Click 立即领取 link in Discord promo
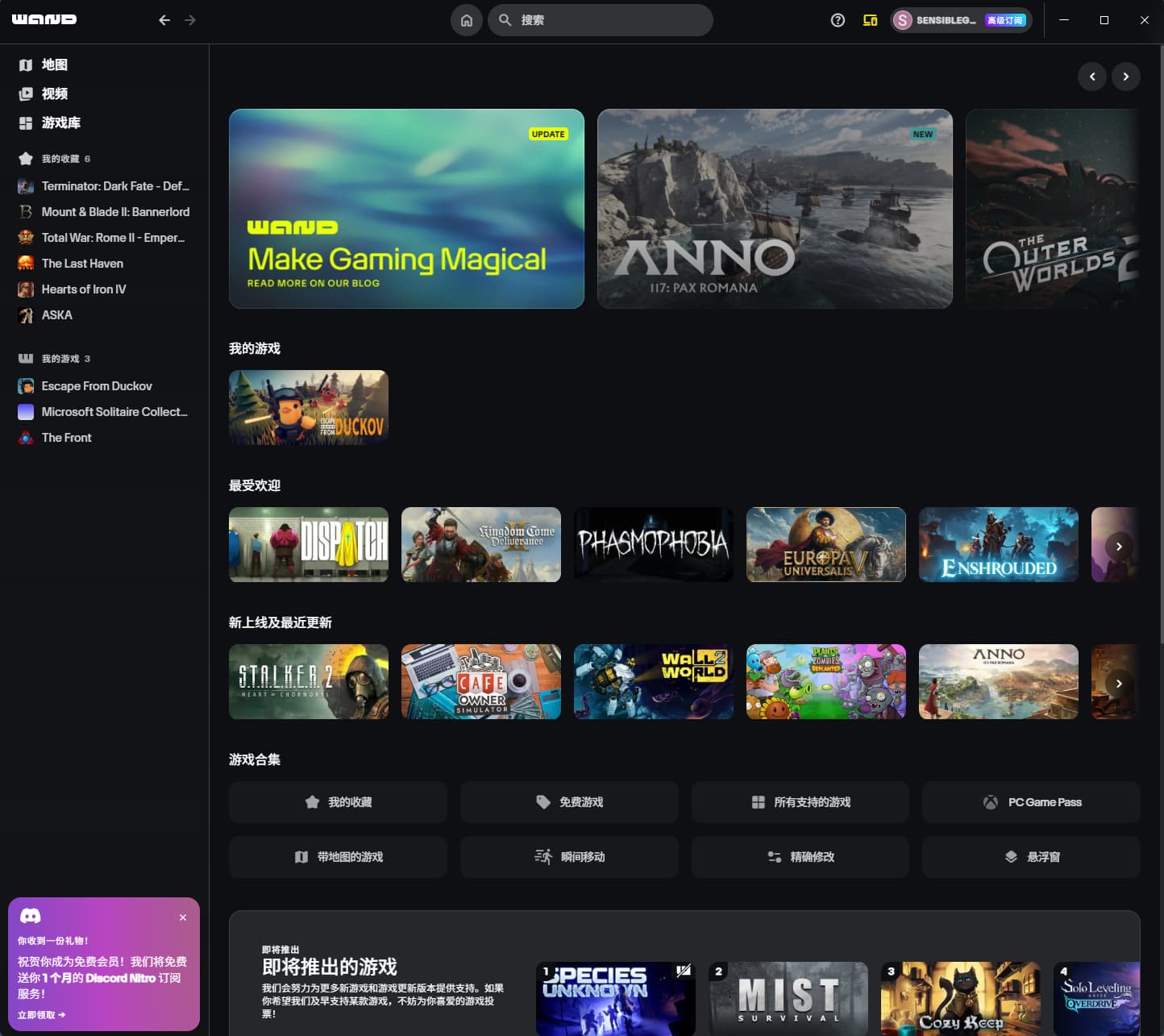Image resolution: width=1164 pixels, height=1036 pixels. click(x=41, y=1015)
